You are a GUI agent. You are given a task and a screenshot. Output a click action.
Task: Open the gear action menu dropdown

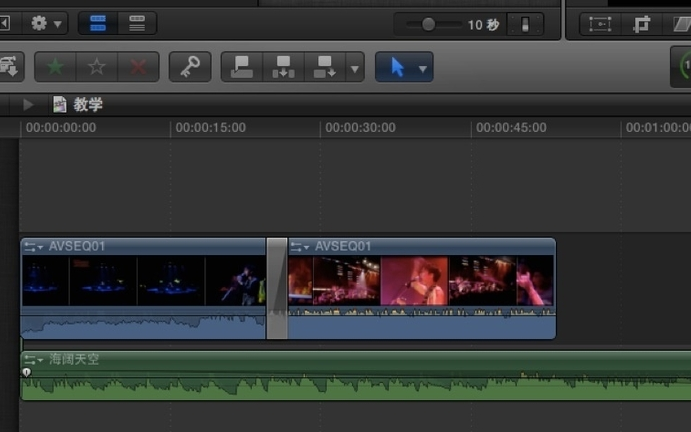45,23
